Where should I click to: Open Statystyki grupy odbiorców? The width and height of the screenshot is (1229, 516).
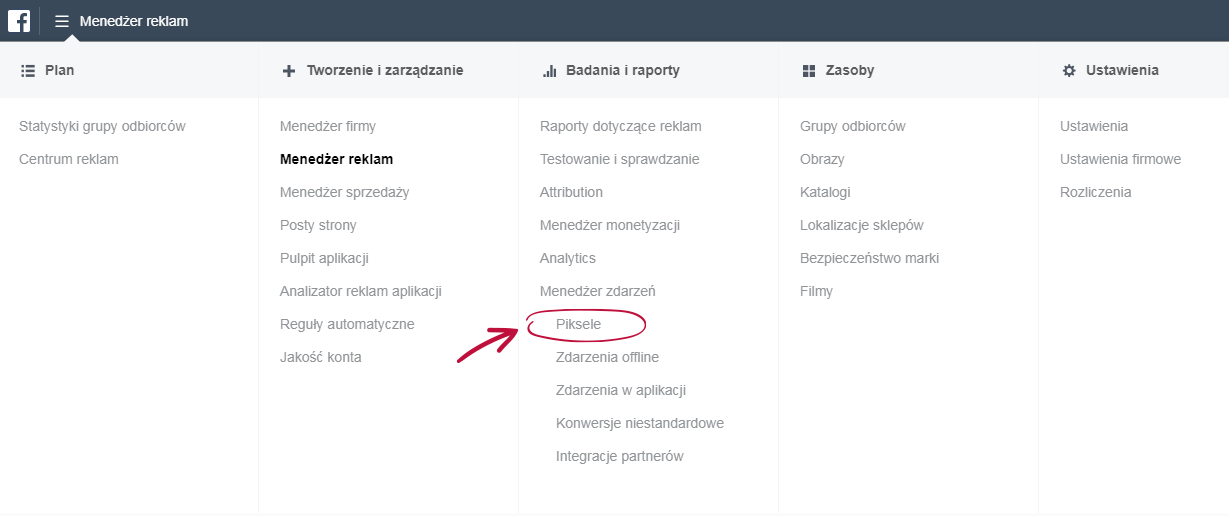102,126
